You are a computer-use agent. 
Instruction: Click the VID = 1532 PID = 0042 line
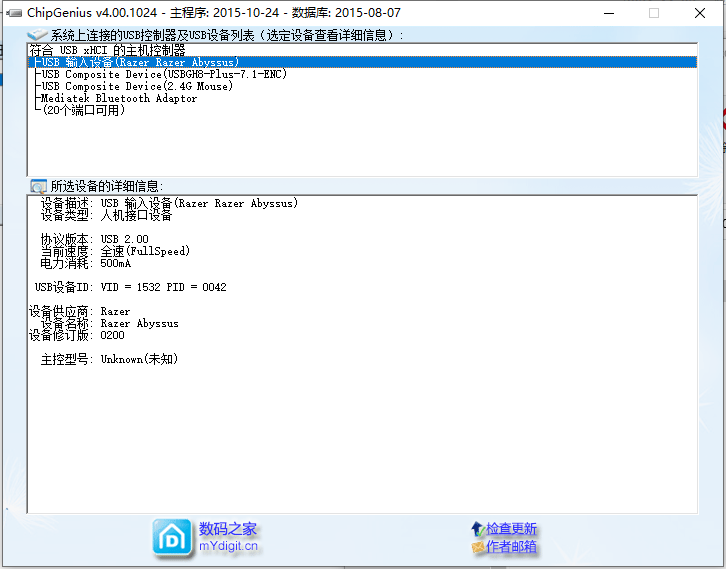(131, 287)
